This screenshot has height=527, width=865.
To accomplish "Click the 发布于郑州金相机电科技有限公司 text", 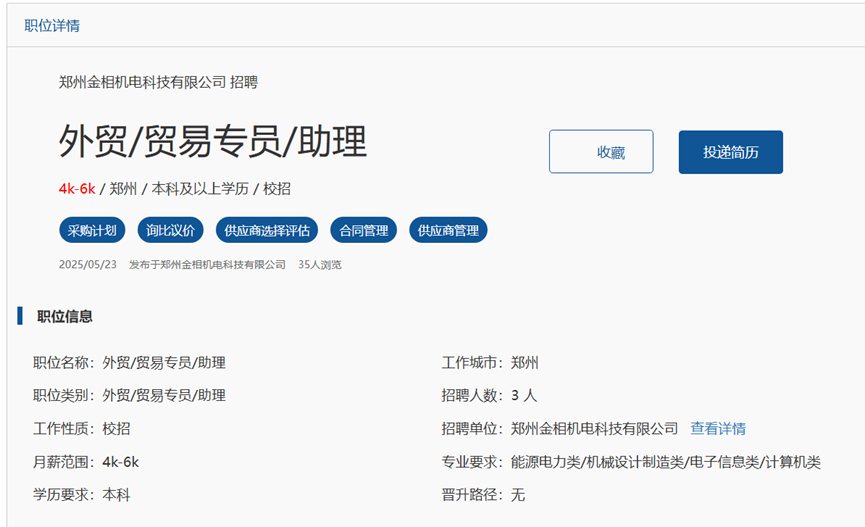I will 207,265.
